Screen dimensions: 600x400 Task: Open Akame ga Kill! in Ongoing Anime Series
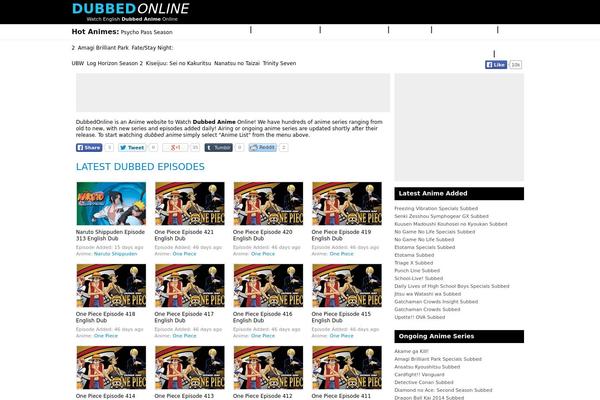pos(411,351)
